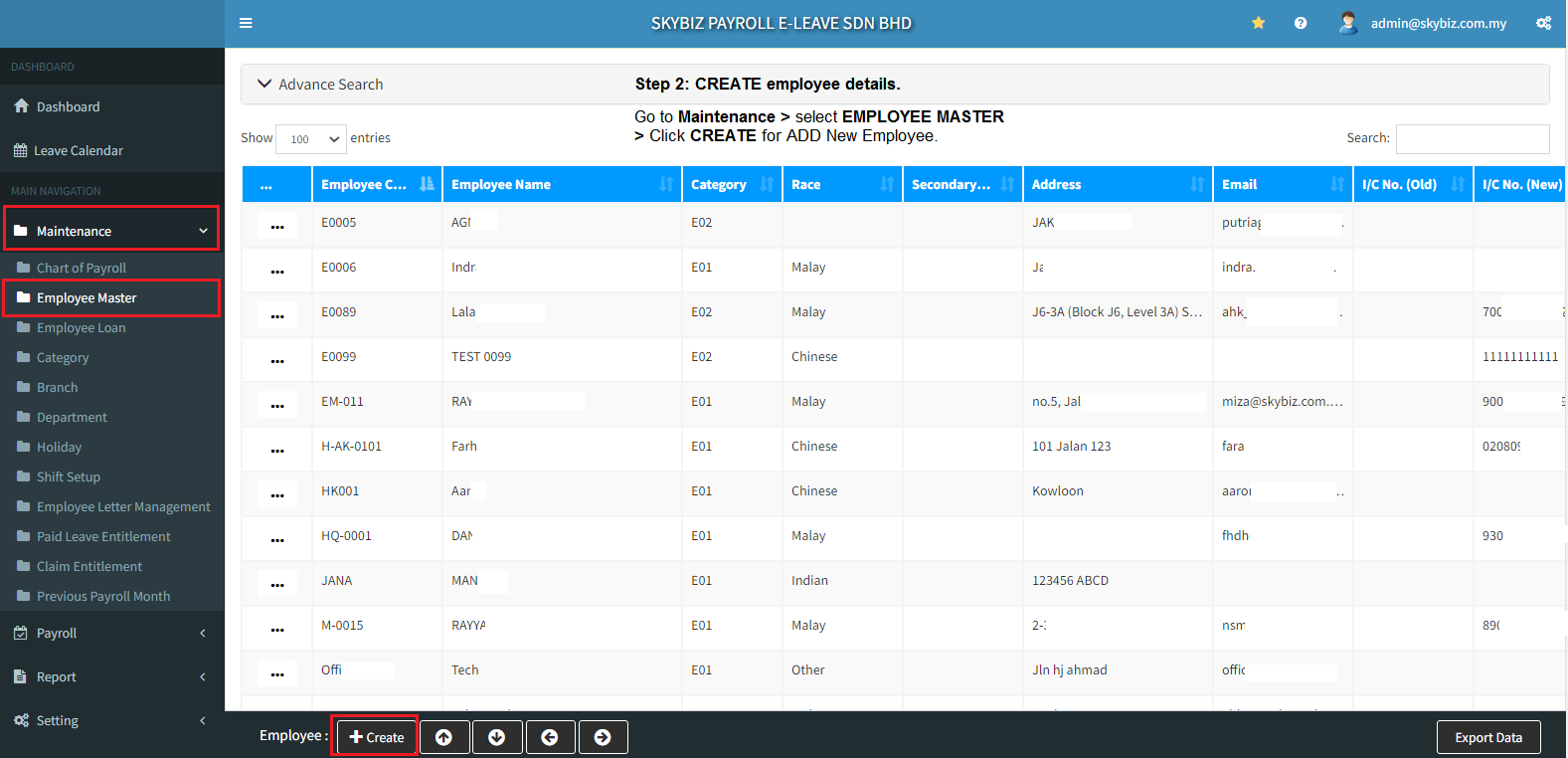1568x758 pixels.
Task: Click the down arrow navigation button
Action: pos(497,737)
